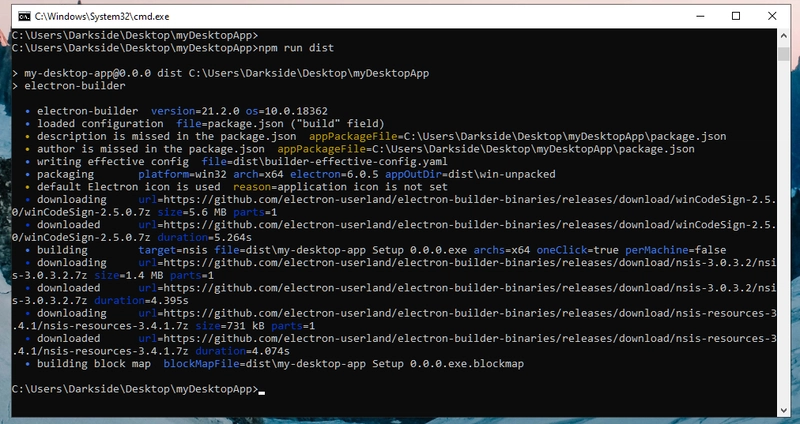Click 'building block map' text
The height and width of the screenshot is (424, 800).
coord(94,364)
